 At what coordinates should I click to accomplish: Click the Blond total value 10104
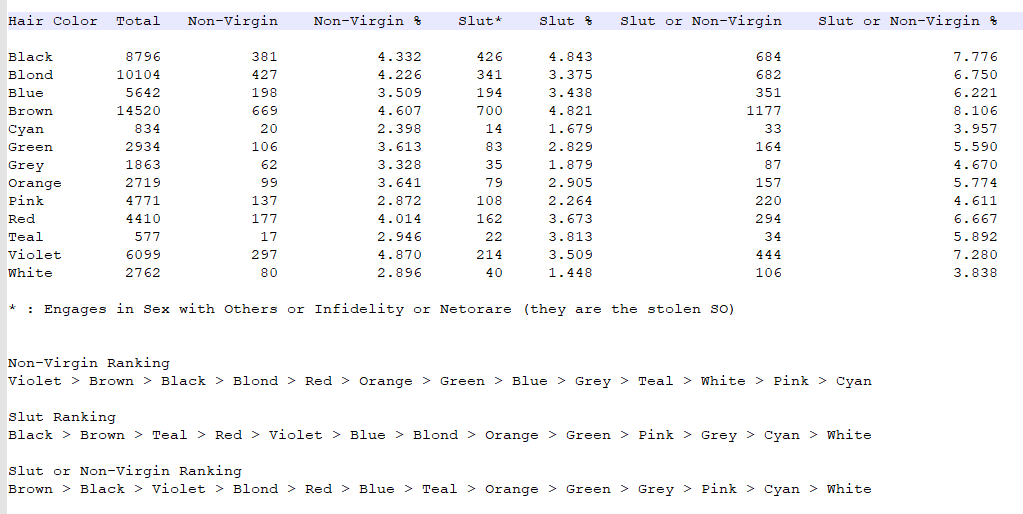[x=138, y=75]
